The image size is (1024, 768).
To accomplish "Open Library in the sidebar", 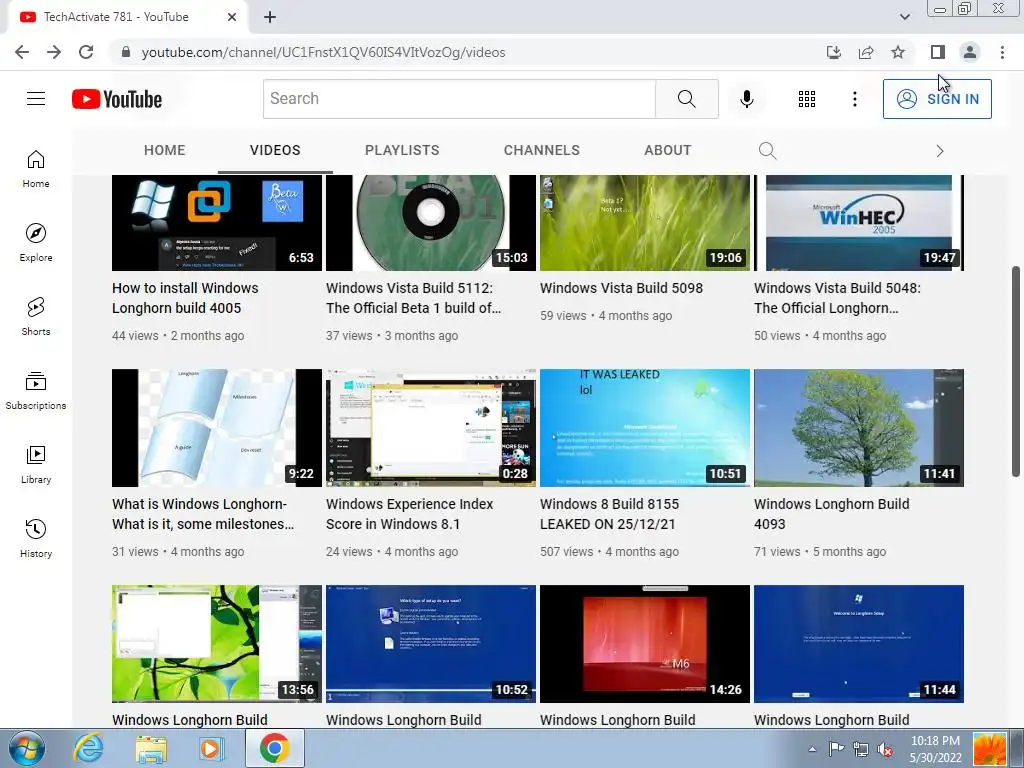I will coord(36,464).
